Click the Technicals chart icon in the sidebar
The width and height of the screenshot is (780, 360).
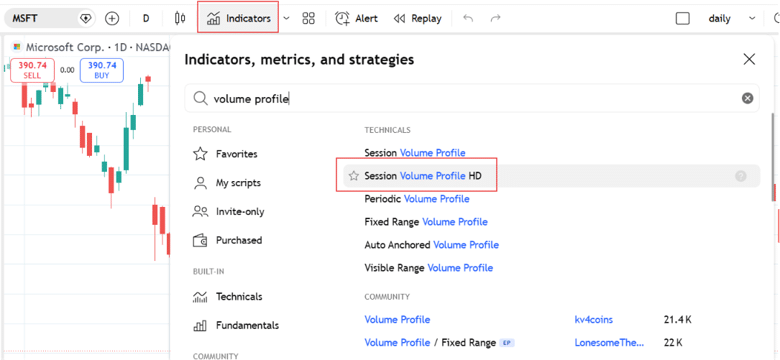point(200,297)
